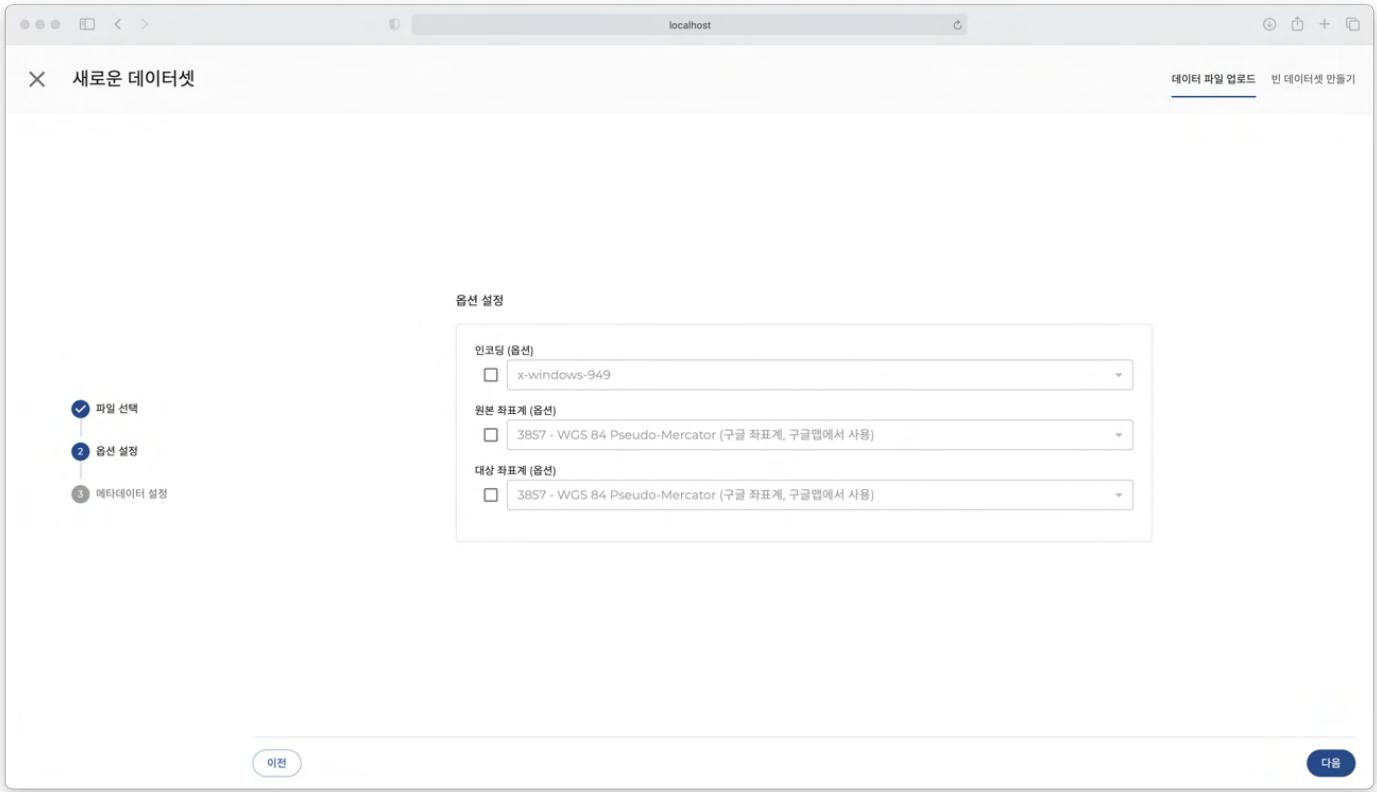Click the privacy shield icon by address bar

tap(394, 25)
